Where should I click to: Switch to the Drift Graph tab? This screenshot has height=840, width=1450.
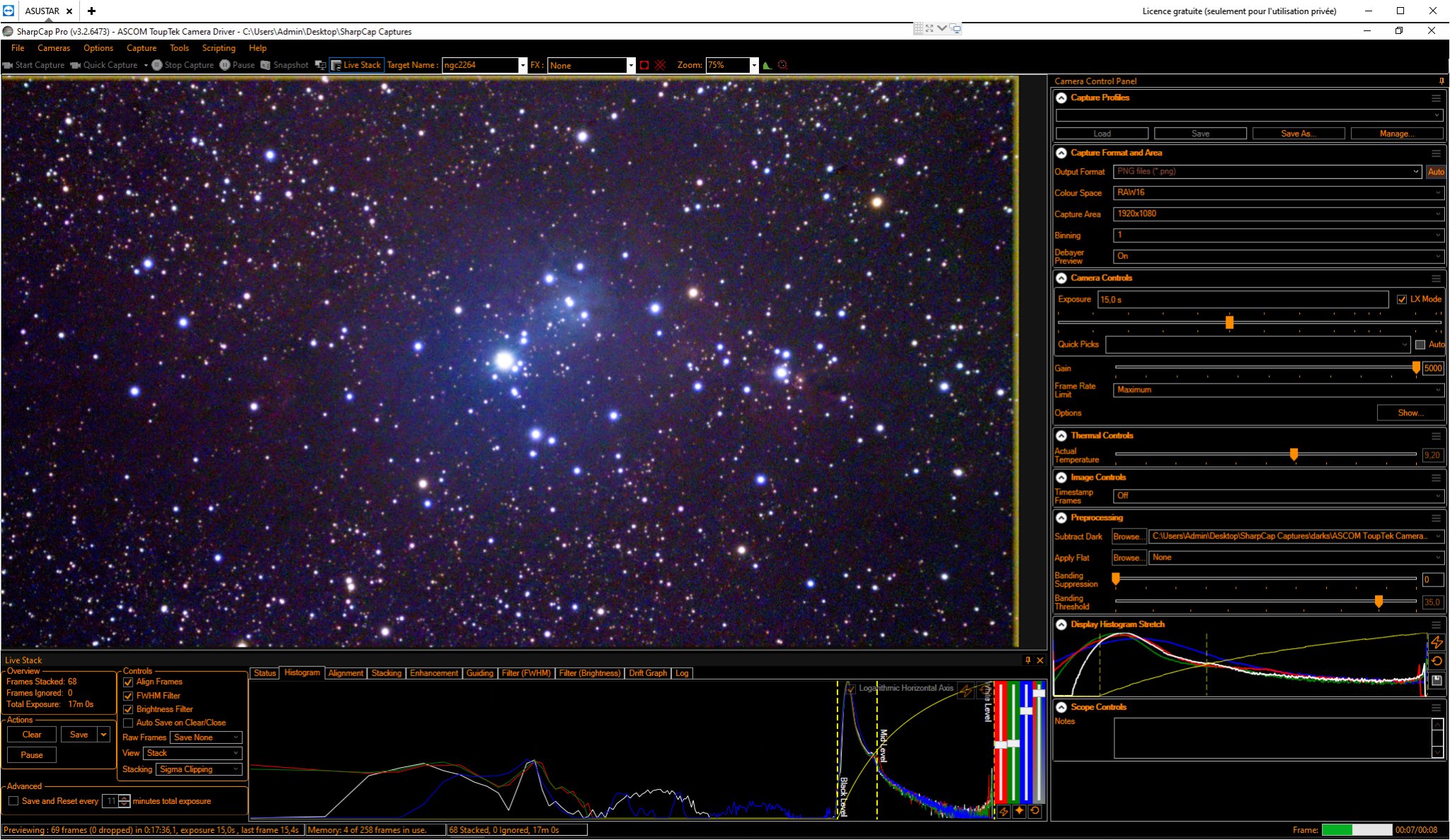tap(648, 674)
